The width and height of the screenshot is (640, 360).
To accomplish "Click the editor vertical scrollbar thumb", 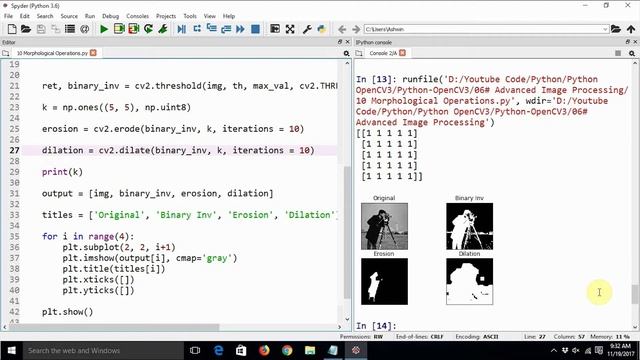I will pos(347,233).
